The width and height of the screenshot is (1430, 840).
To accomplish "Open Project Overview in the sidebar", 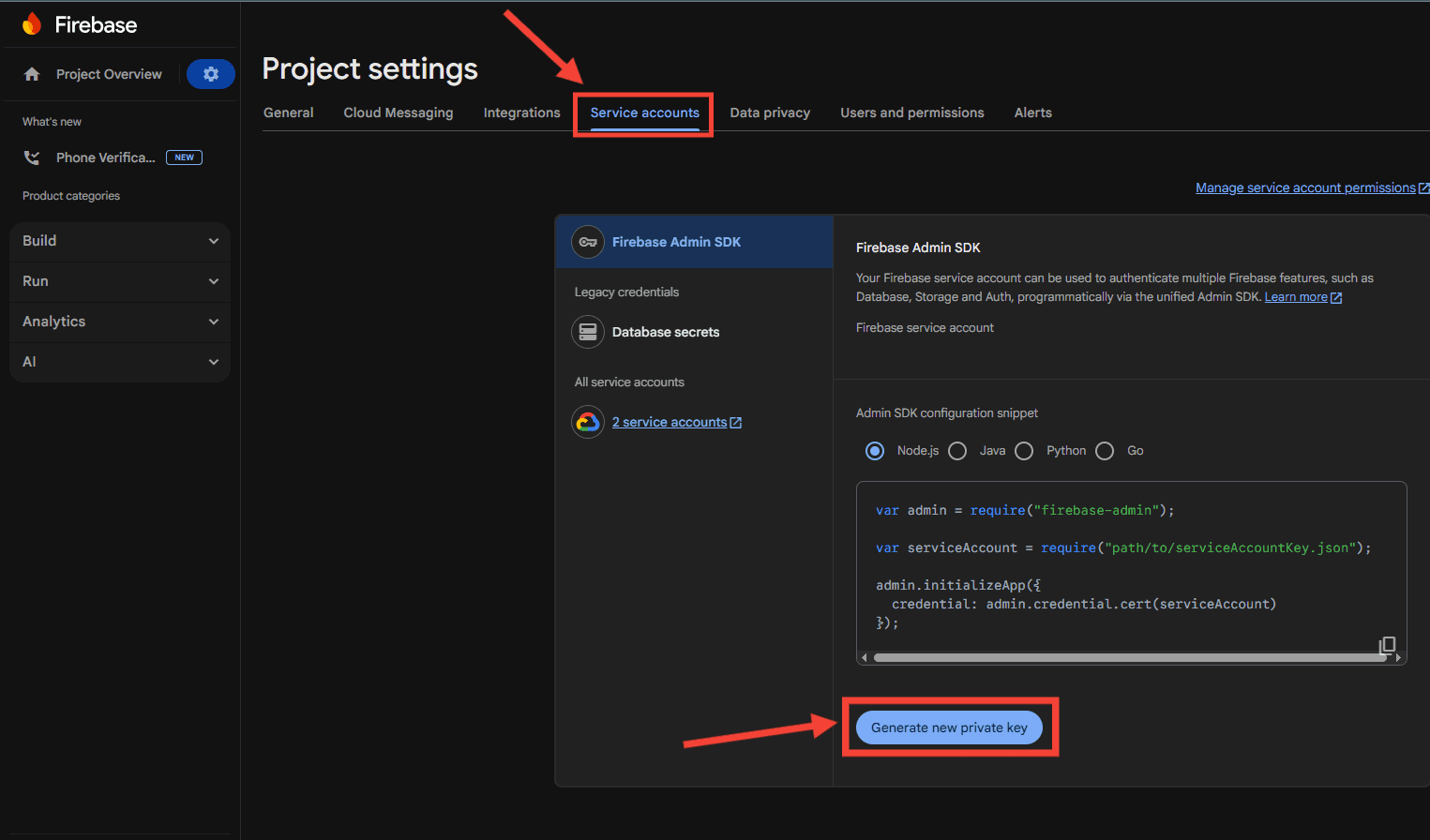I will click(109, 74).
